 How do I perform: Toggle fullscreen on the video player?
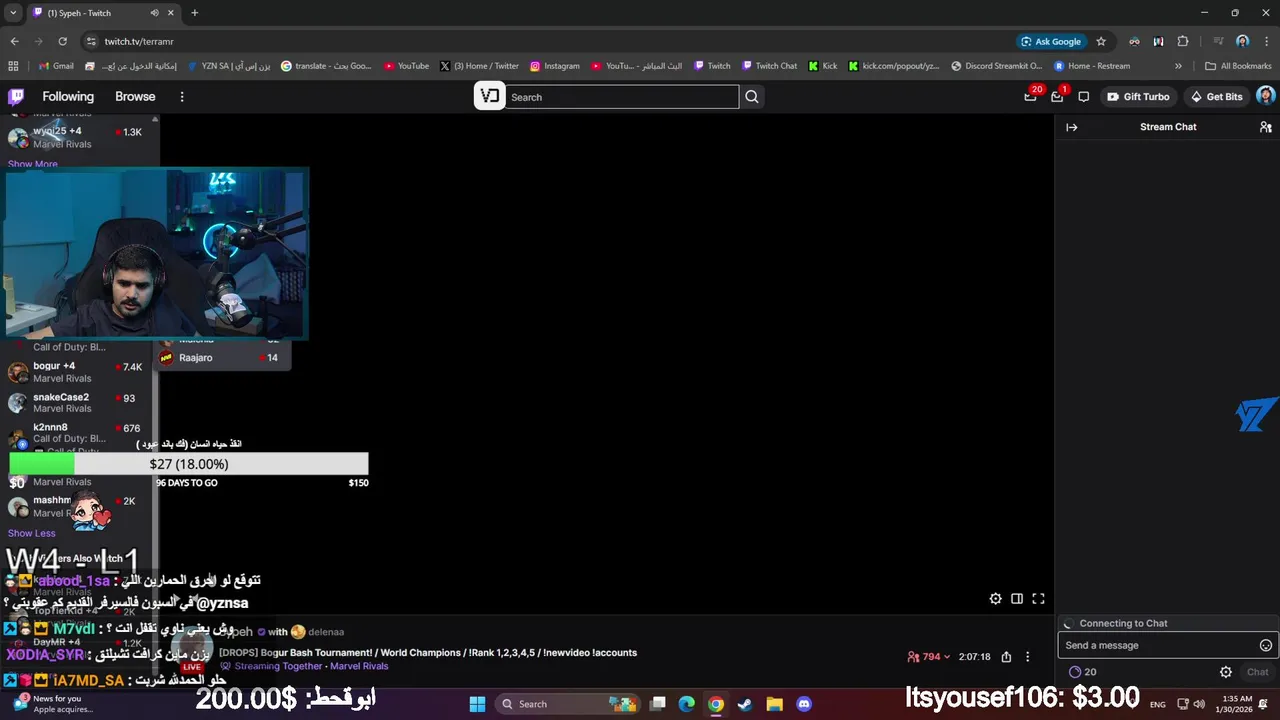pos(1038,599)
